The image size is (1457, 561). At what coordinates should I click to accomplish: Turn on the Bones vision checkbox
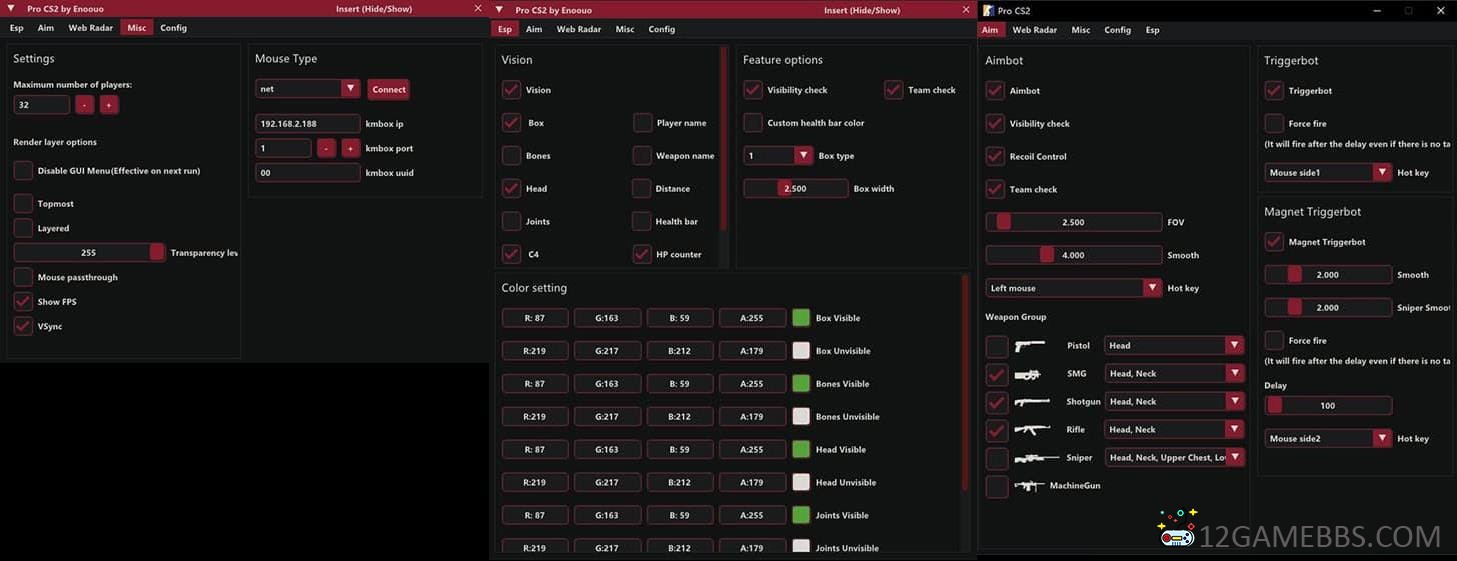tap(511, 156)
